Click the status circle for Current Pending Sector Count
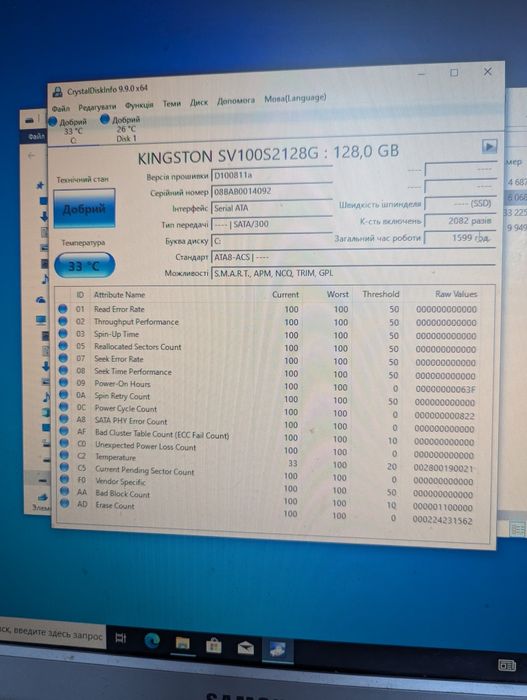The image size is (527, 700). click(65, 467)
